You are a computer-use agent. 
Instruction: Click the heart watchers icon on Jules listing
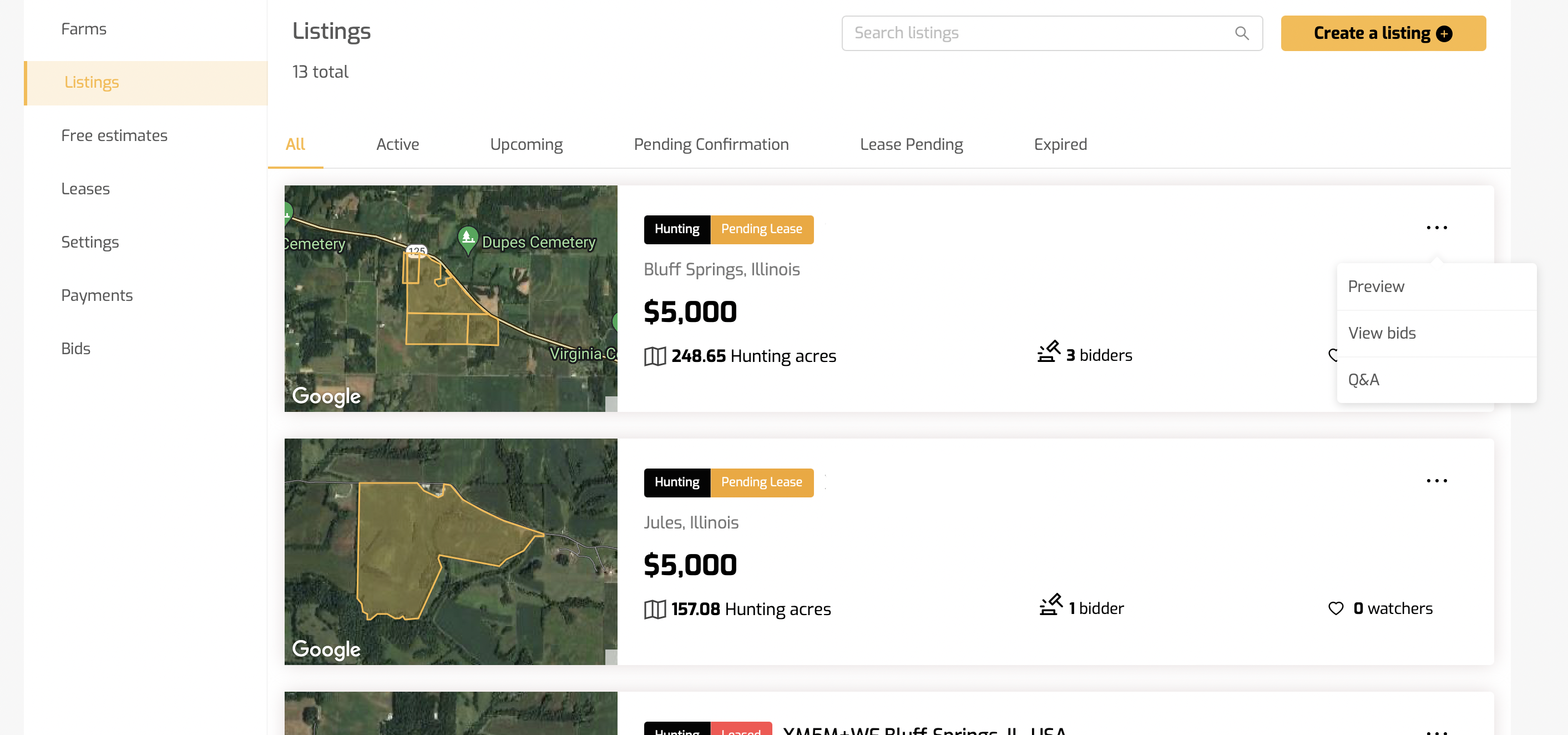pos(1336,608)
